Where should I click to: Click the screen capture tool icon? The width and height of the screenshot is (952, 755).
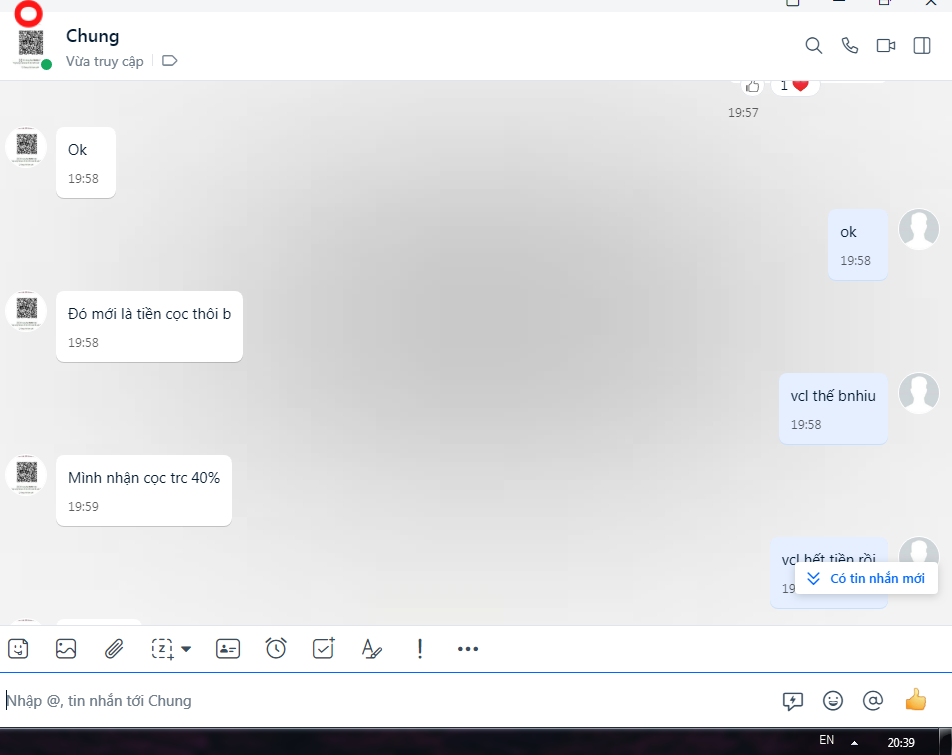[162, 649]
